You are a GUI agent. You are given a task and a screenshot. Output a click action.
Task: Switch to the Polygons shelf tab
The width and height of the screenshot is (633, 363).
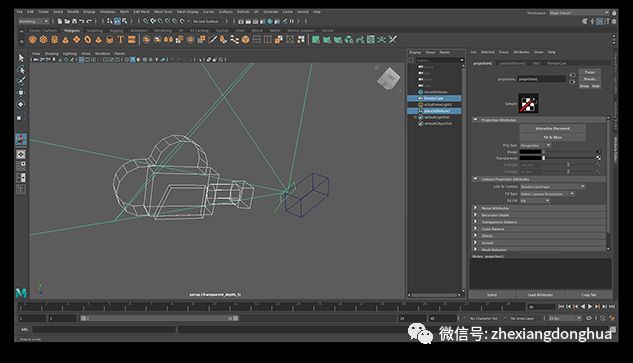72,31
